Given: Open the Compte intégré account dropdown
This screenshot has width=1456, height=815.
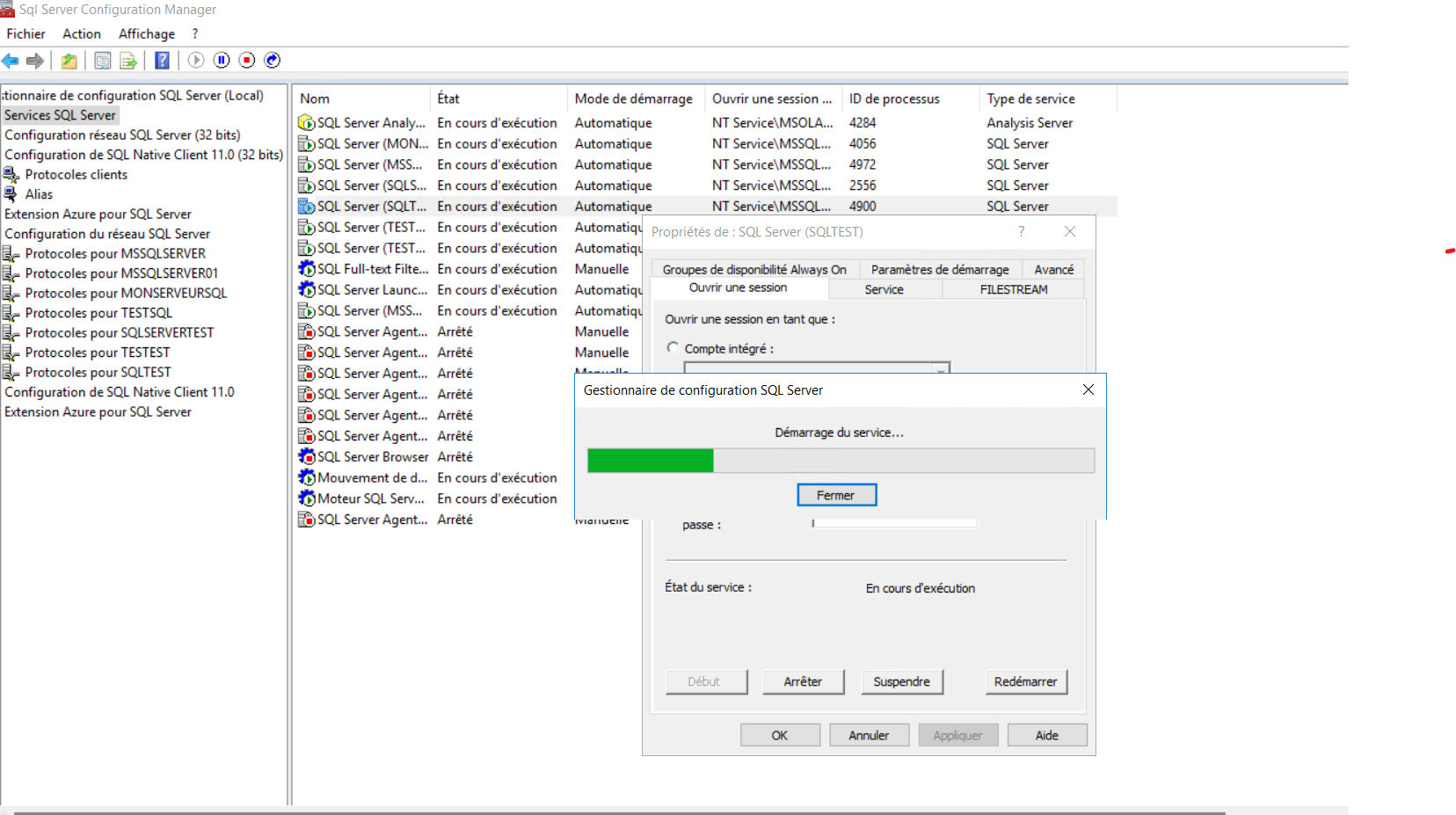Looking at the screenshot, I should point(941,368).
